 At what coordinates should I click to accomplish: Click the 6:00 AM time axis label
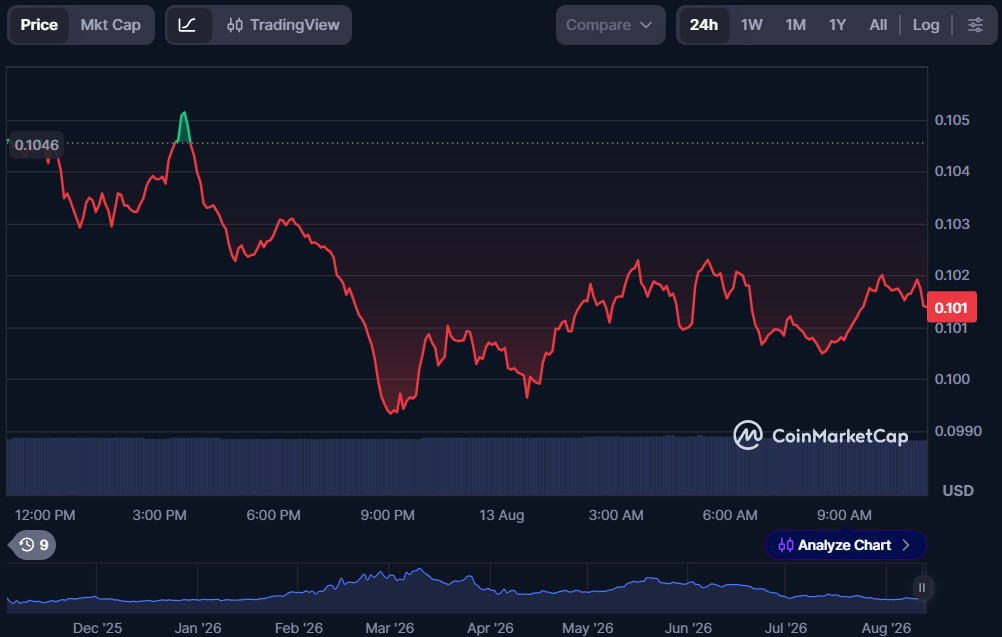point(730,515)
